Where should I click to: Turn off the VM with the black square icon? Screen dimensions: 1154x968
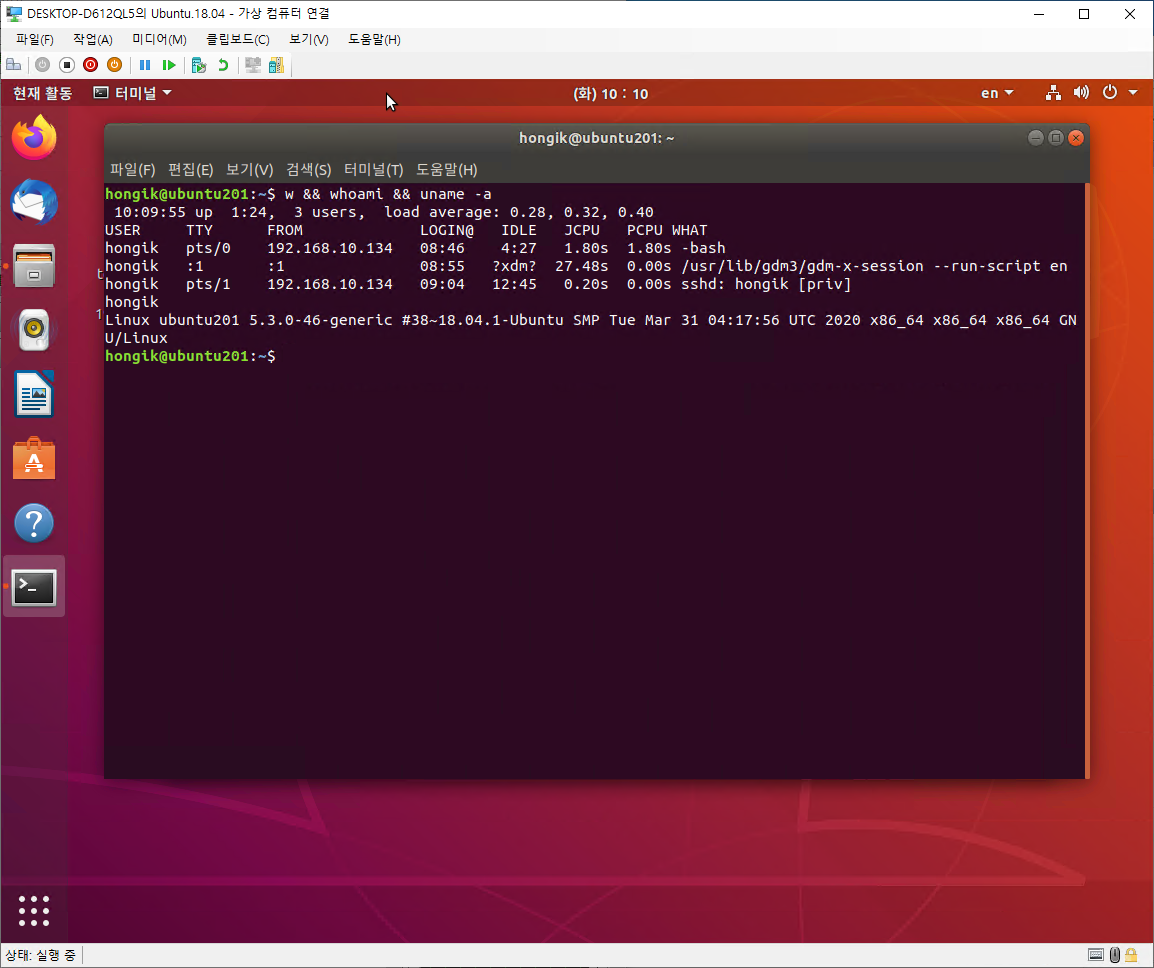[67, 65]
